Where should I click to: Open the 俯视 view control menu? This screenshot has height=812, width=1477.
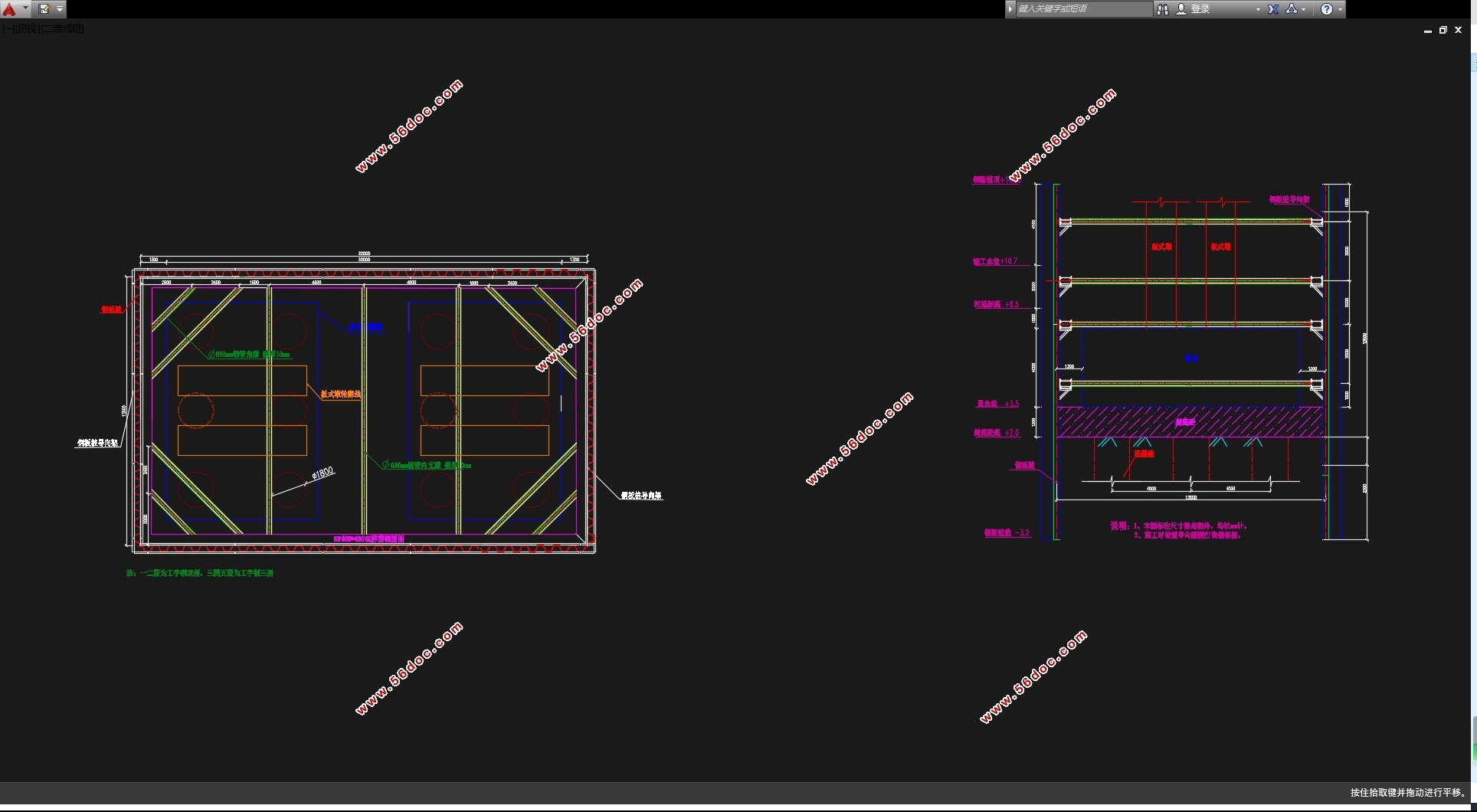27,29
